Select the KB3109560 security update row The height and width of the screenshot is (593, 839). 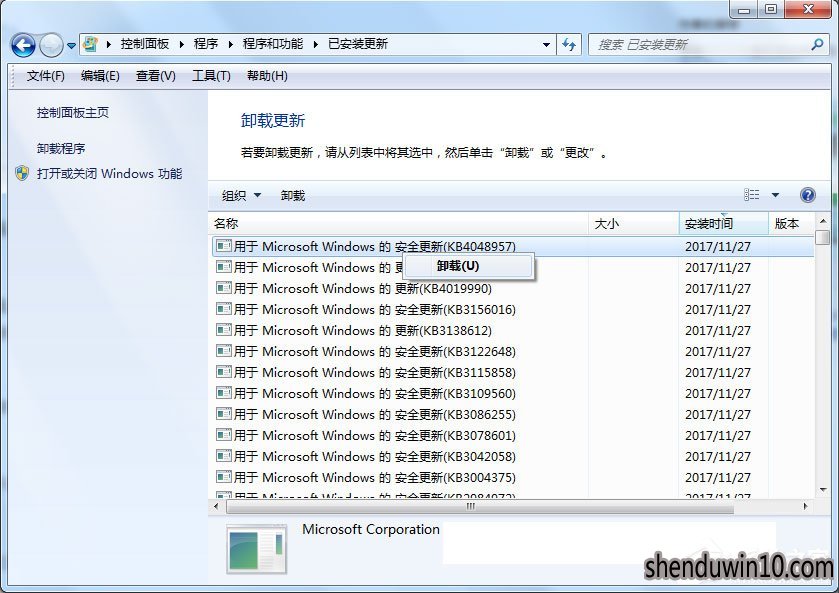coord(513,393)
